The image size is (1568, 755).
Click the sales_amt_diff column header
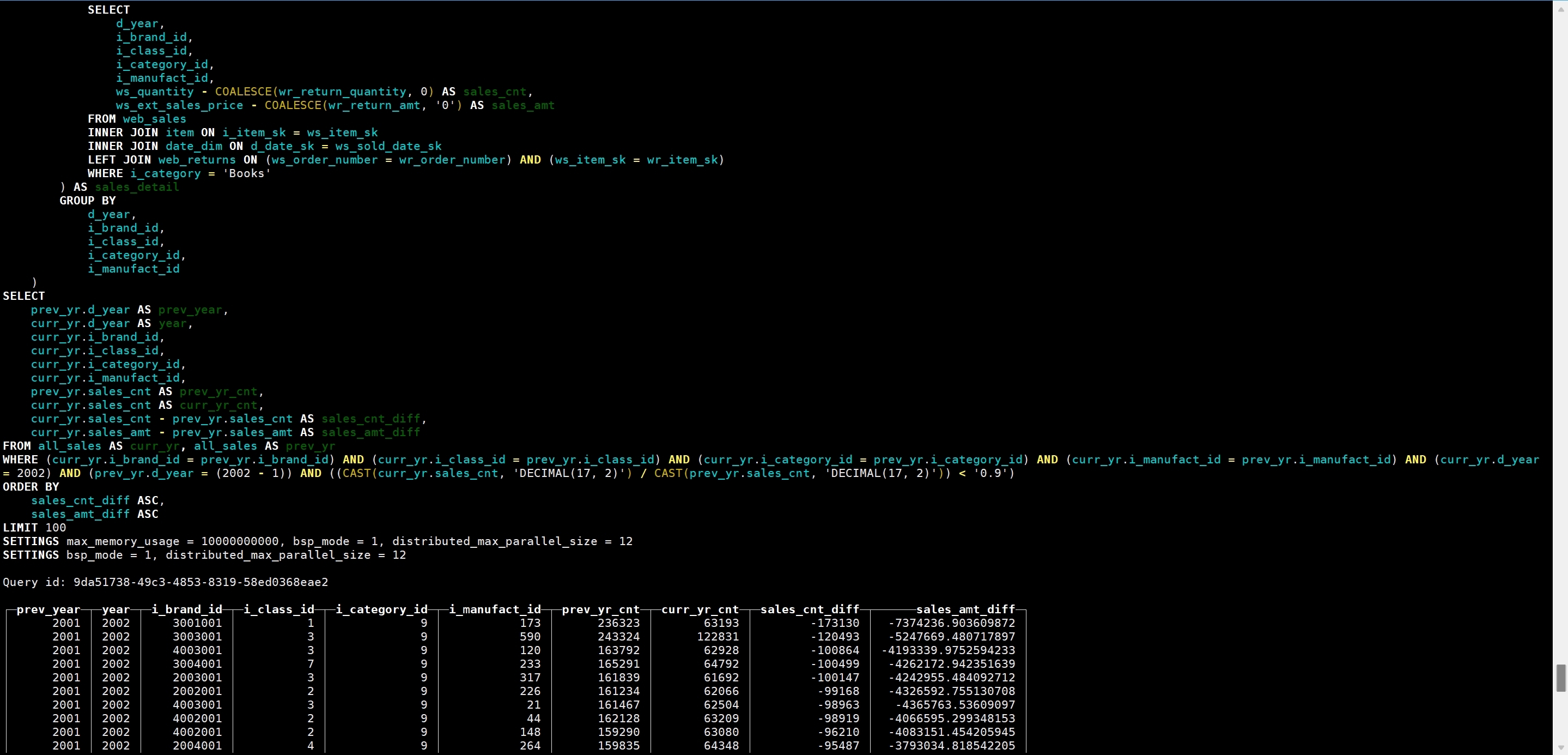point(965,609)
